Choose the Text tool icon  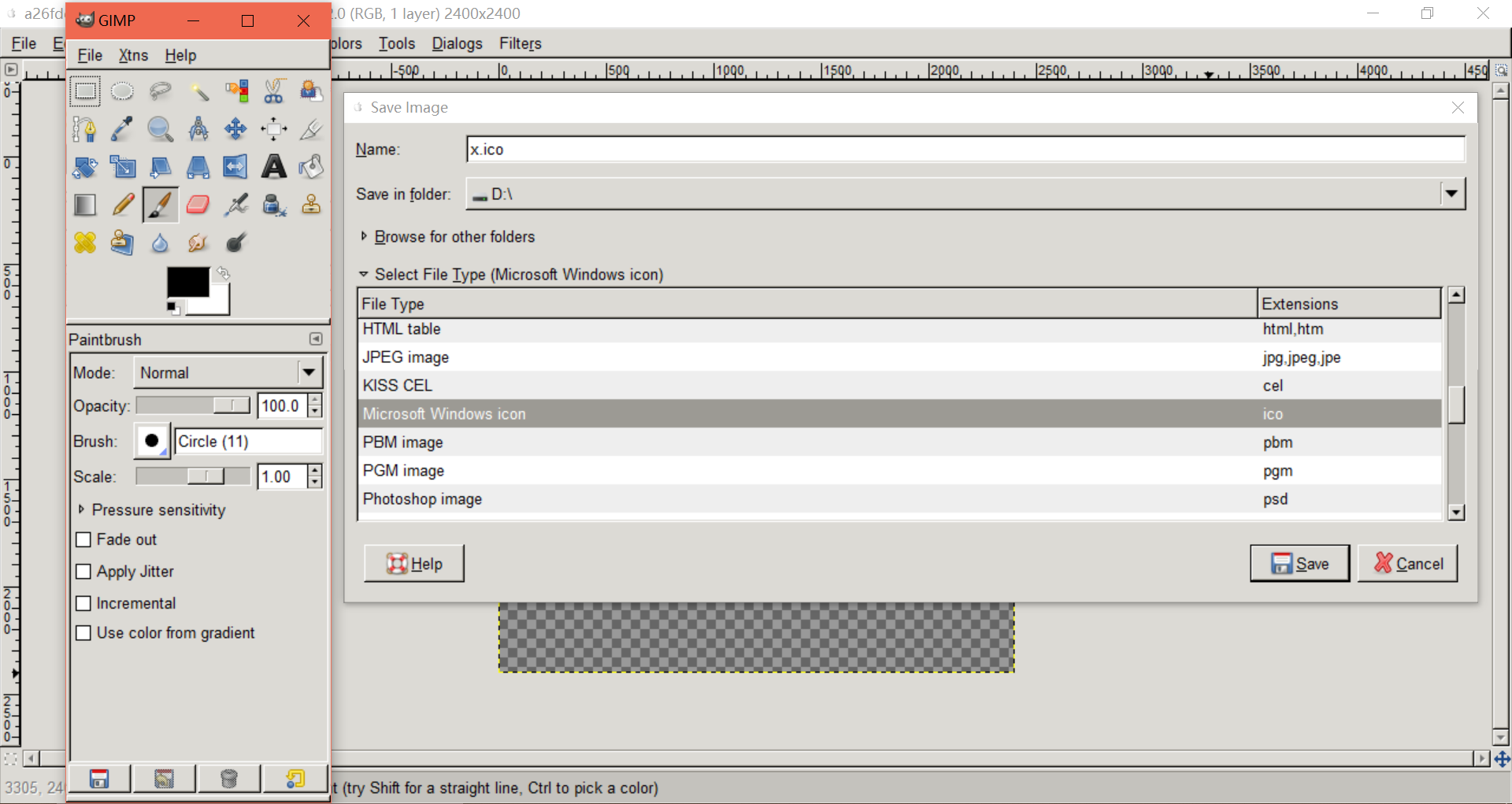273,166
